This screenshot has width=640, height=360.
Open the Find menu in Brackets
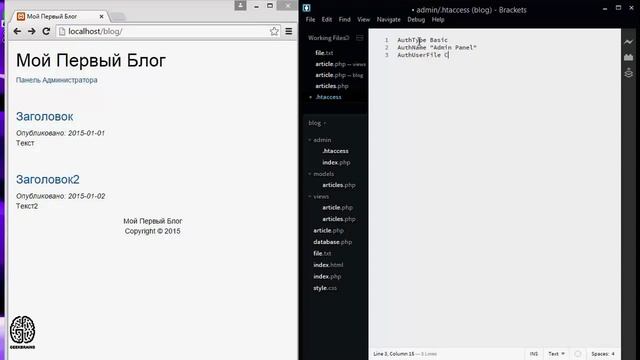[x=344, y=20]
